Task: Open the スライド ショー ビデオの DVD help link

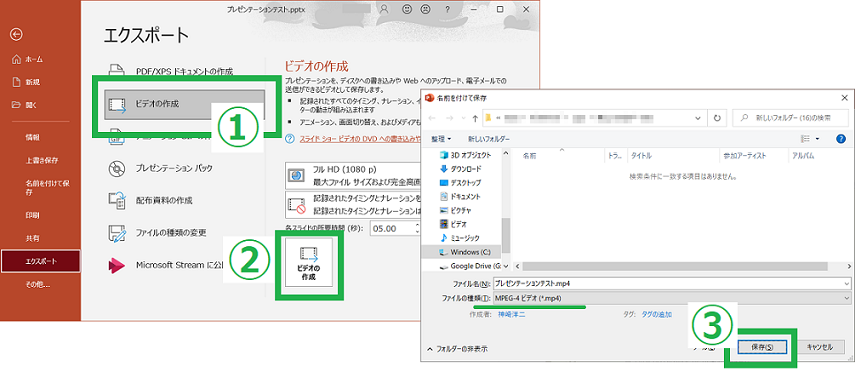Action: click(x=360, y=140)
